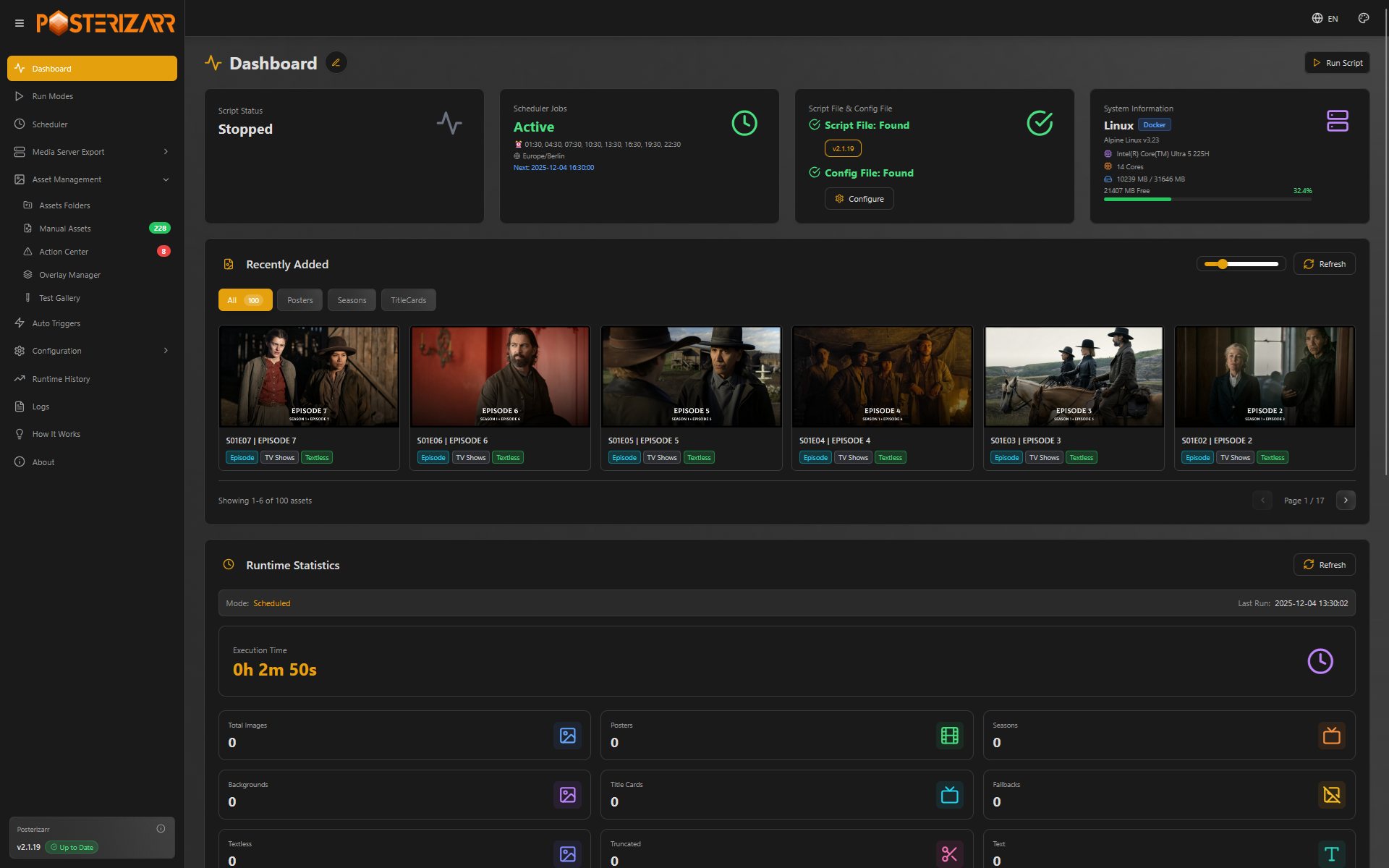Open the Logs page
Image resolution: width=1389 pixels, height=868 pixels.
click(x=40, y=406)
